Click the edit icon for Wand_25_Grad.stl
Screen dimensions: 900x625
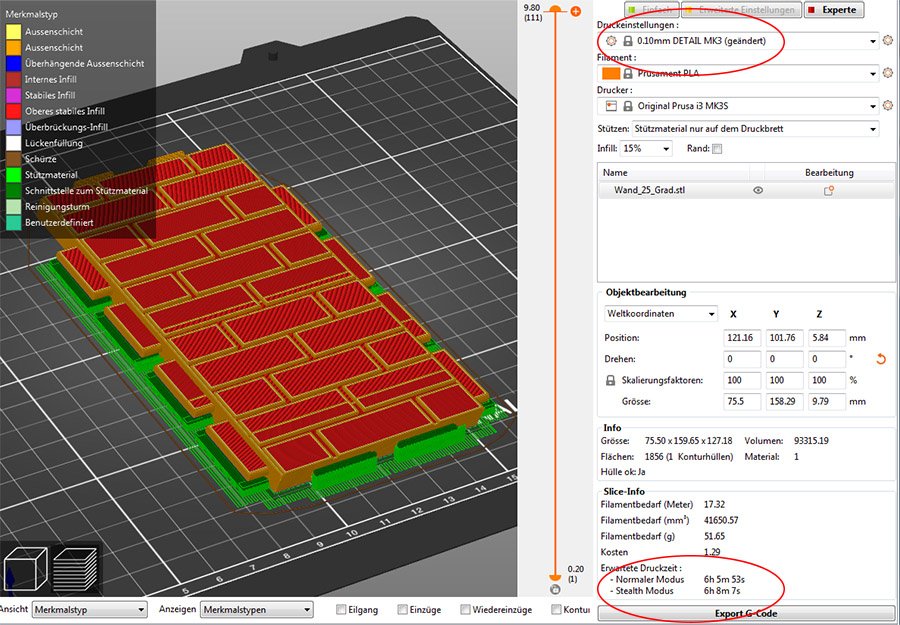(829, 190)
